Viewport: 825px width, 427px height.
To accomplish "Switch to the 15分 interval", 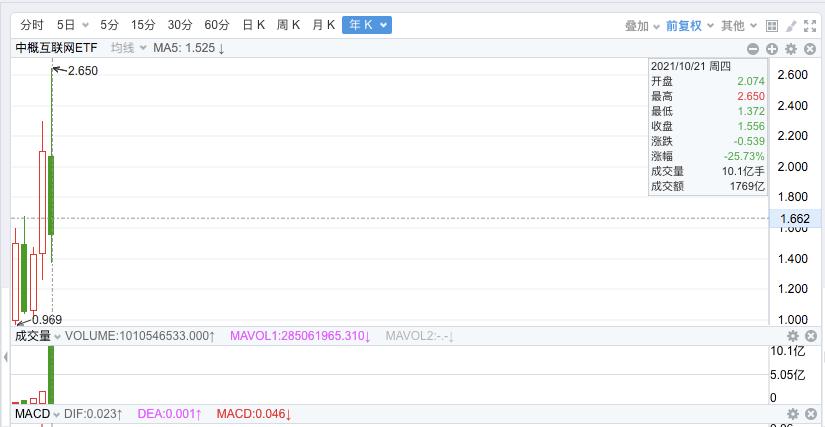I will [144, 25].
